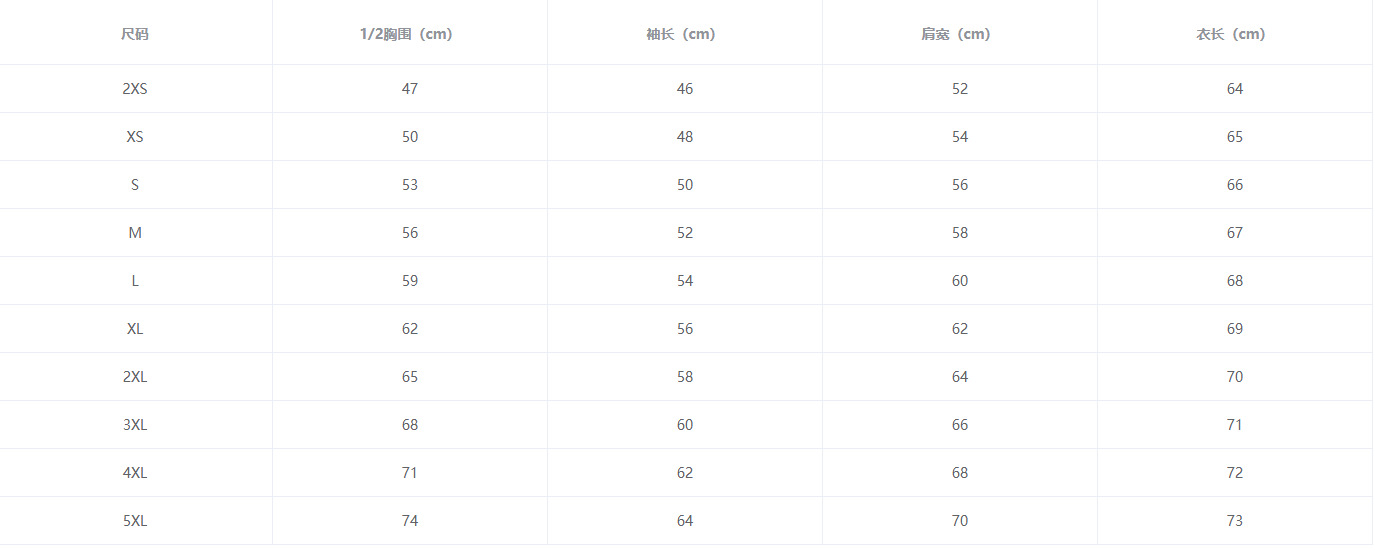Viewport: 1375px width, 550px height.
Task: Click the 5XL size label
Action: 135,521
